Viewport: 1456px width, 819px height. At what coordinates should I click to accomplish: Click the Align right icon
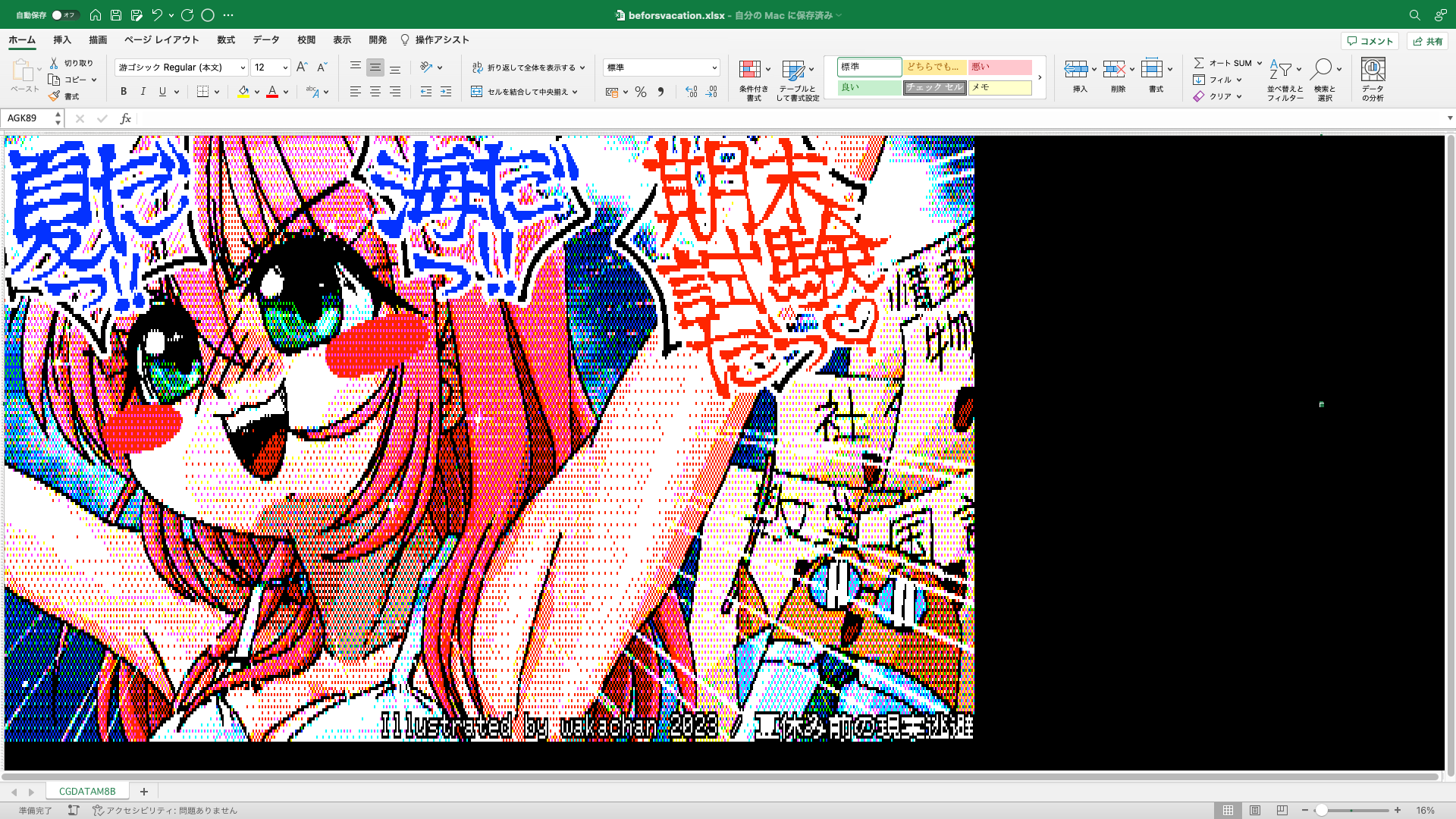click(394, 92)
